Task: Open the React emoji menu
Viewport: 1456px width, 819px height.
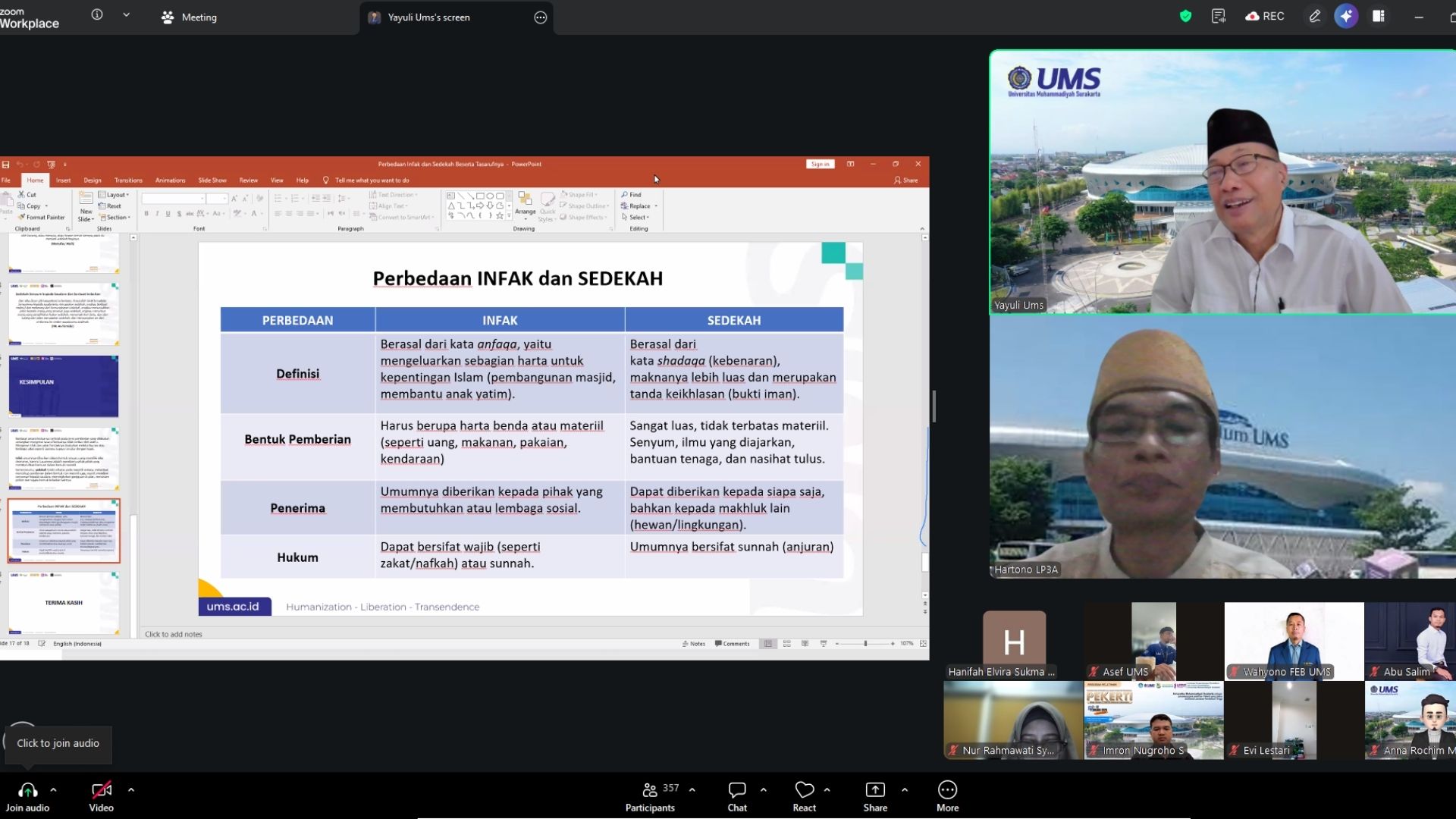Action: (x=804, y=796)
